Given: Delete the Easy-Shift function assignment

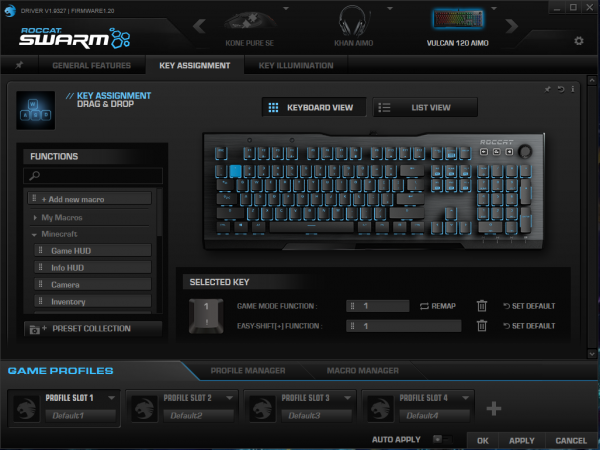Looking at the screenshot, I should tap(482, 326).
